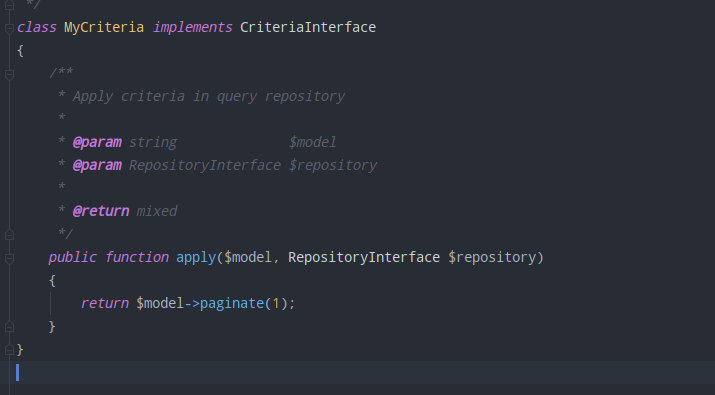715x395 pixels.
Task: Click the paginate method call
Action: click(x=232, y=303)
